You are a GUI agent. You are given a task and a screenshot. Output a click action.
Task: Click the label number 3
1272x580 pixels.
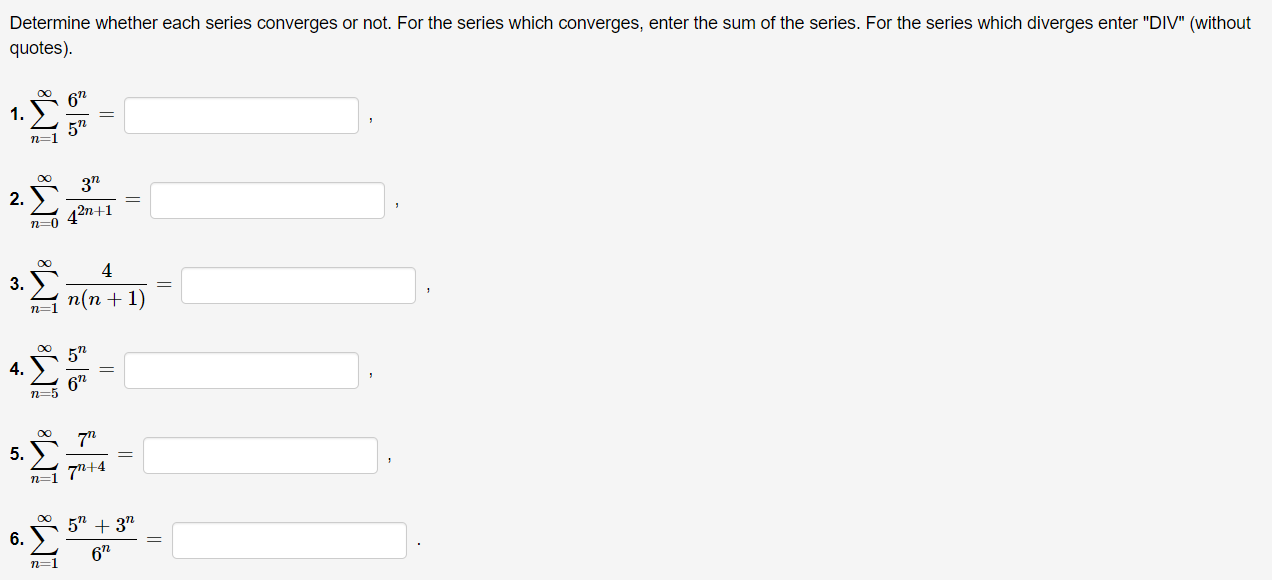15,284
